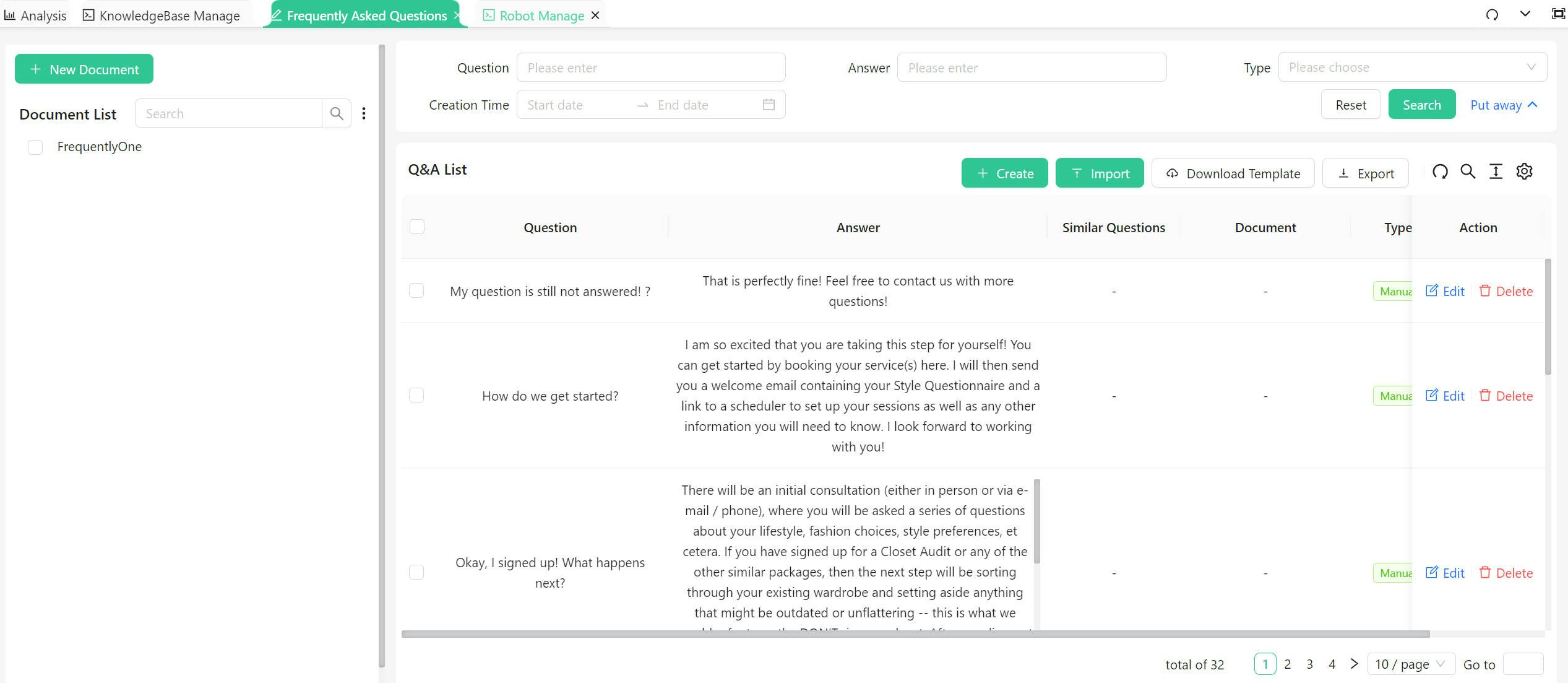Collapse filters with 'Put away' link
1568x683 pixels.
1503,105
